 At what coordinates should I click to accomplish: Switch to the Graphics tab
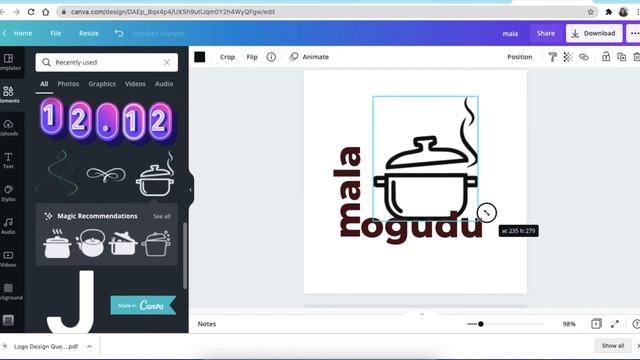click(x=102, y=84)
